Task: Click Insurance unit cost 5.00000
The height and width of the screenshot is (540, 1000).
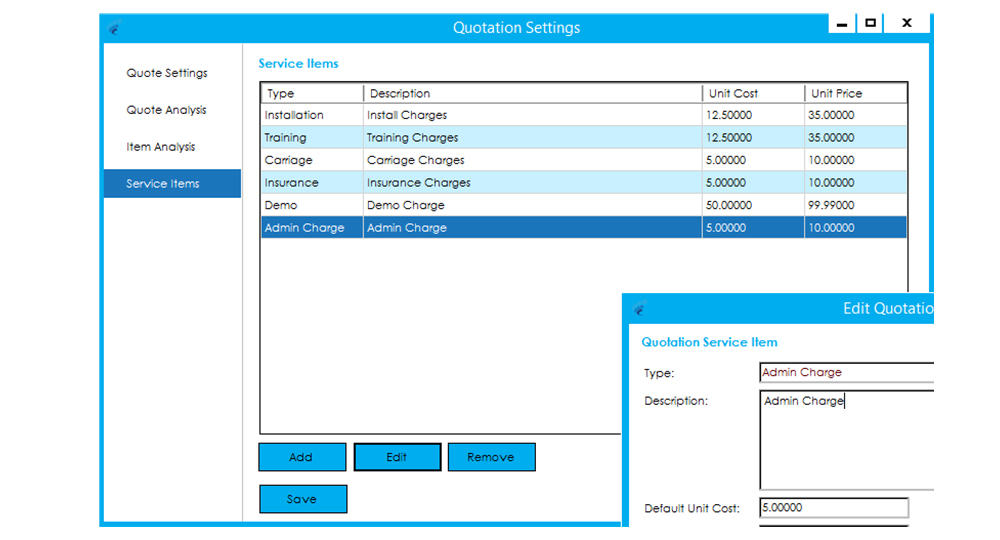Action: point(754,182)
